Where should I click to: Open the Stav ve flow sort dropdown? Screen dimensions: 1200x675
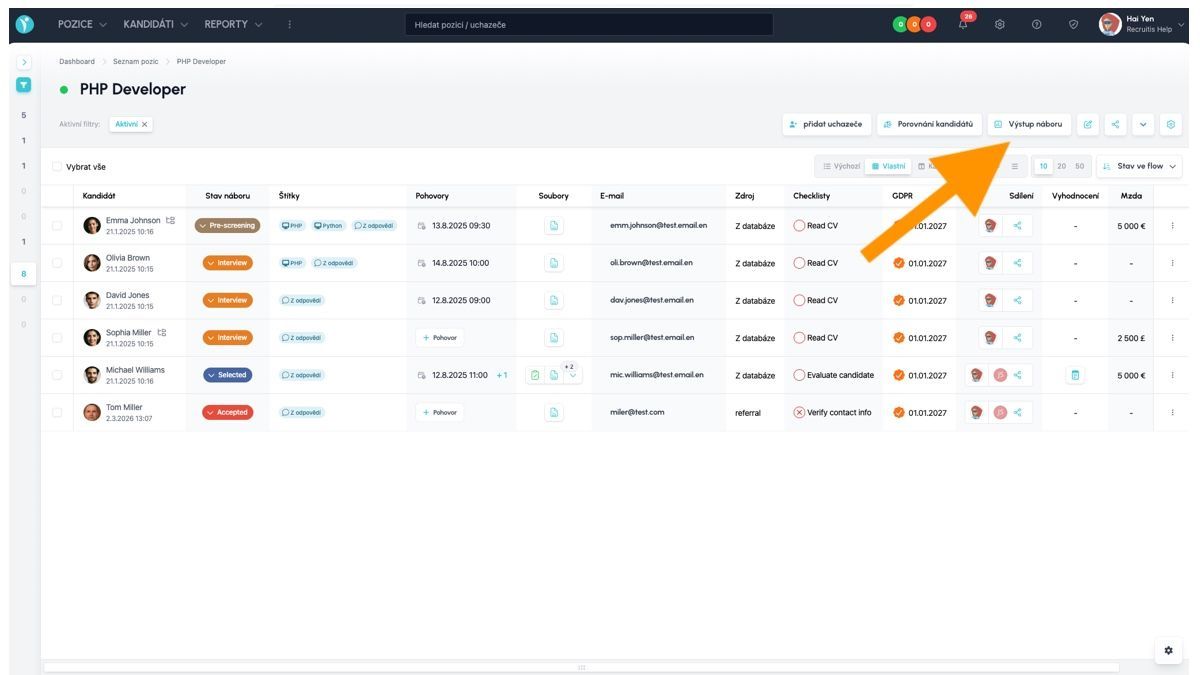[x=1140, y=166]
